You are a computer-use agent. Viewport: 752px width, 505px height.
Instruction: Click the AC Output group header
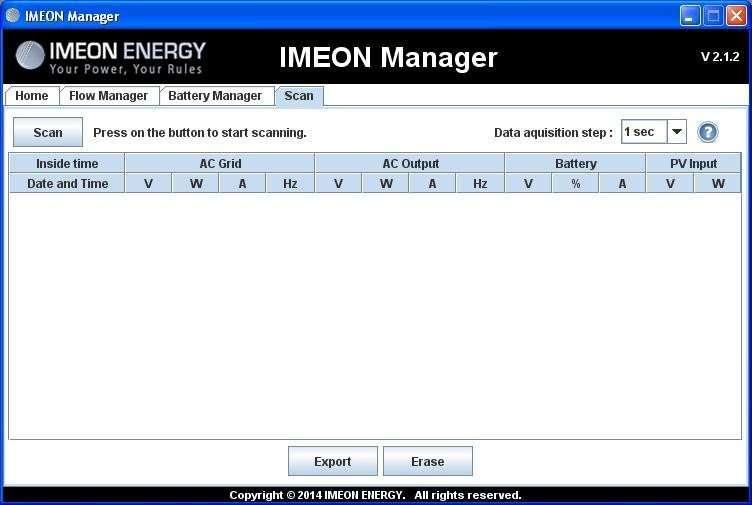pyautogui.click(x=410, y=164)
